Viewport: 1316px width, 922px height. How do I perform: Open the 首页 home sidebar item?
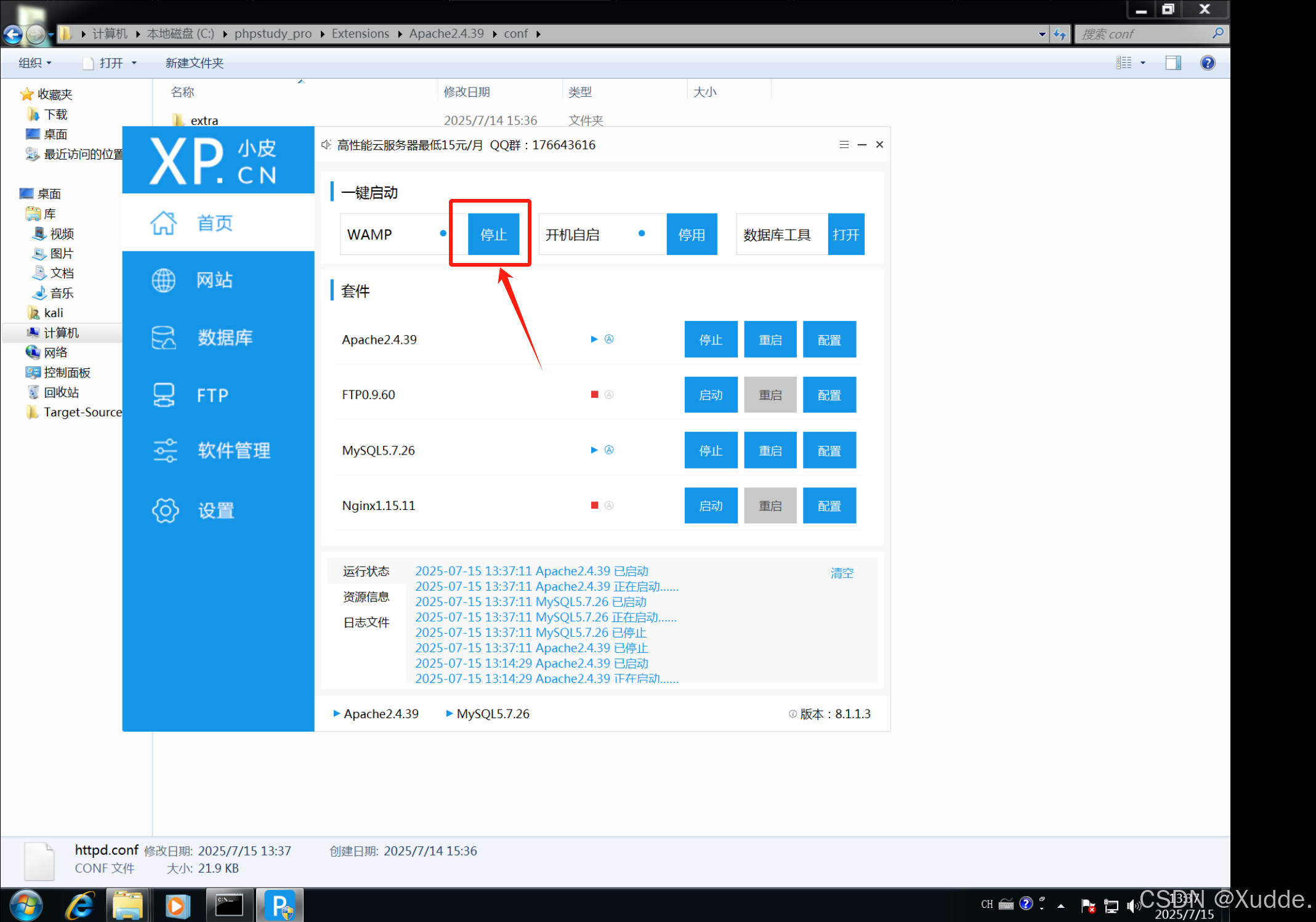pyautogui.click(x=218, y=222)
